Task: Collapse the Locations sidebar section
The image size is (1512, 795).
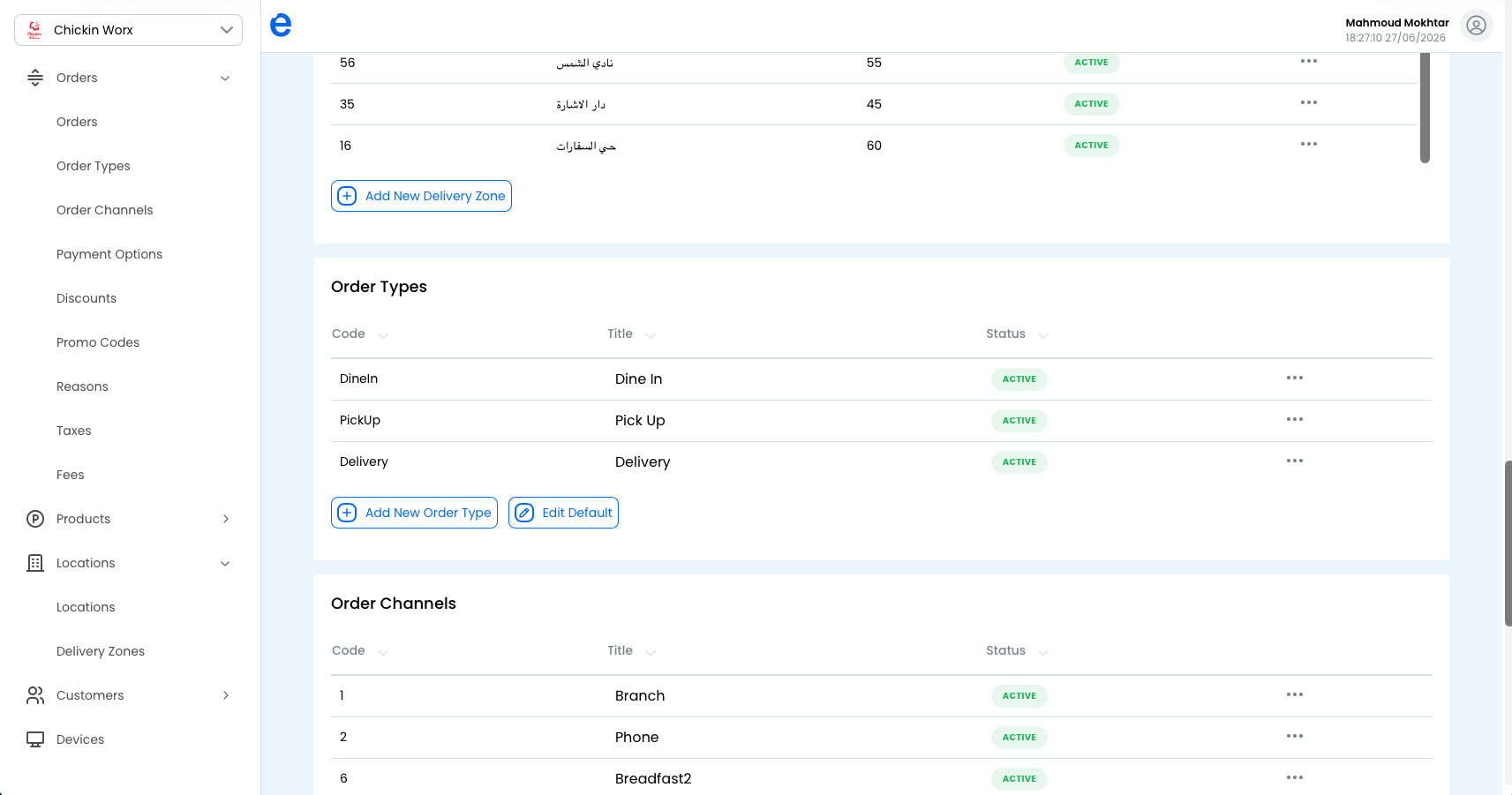Action: tap(225, 563)
